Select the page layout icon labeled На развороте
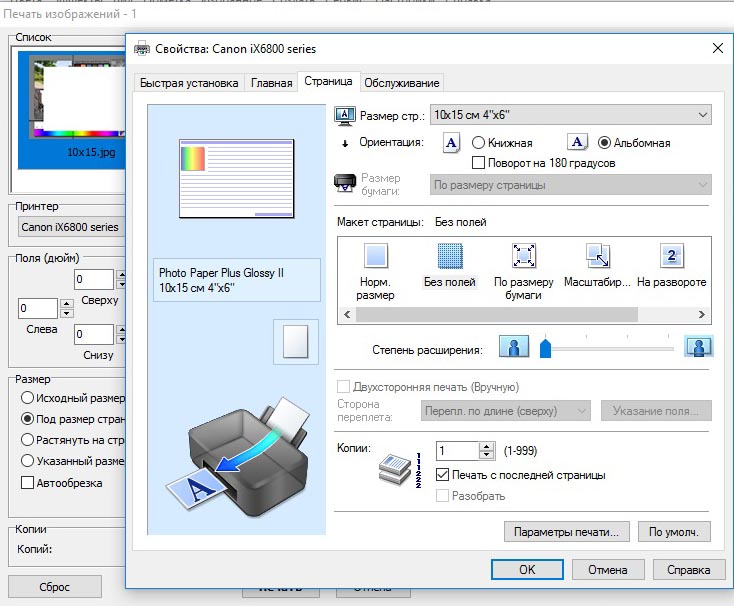This screenshot has width=734, height=606. [672, 256]
